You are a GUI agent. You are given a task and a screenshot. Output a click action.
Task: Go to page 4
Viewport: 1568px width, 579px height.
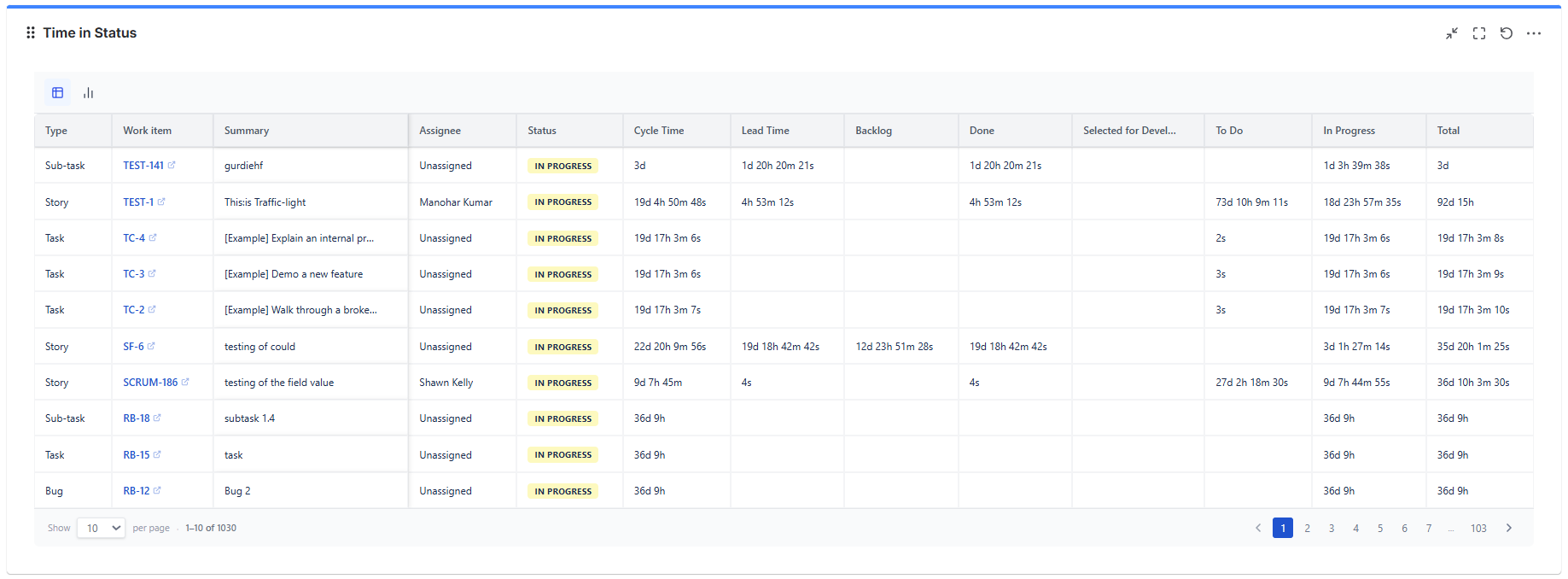(x=1355, y=528)
